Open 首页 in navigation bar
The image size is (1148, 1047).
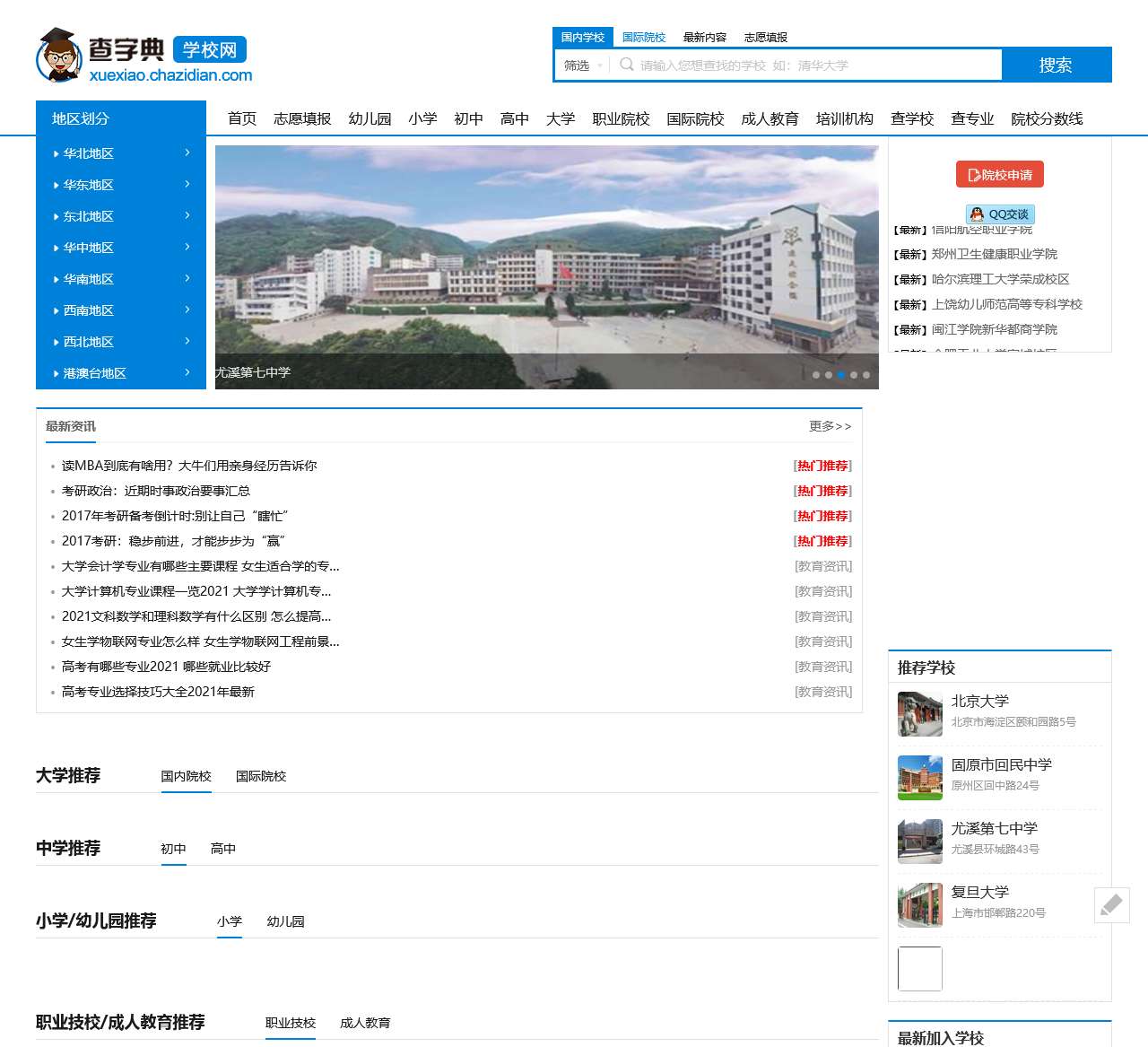(x=242, y=118)
